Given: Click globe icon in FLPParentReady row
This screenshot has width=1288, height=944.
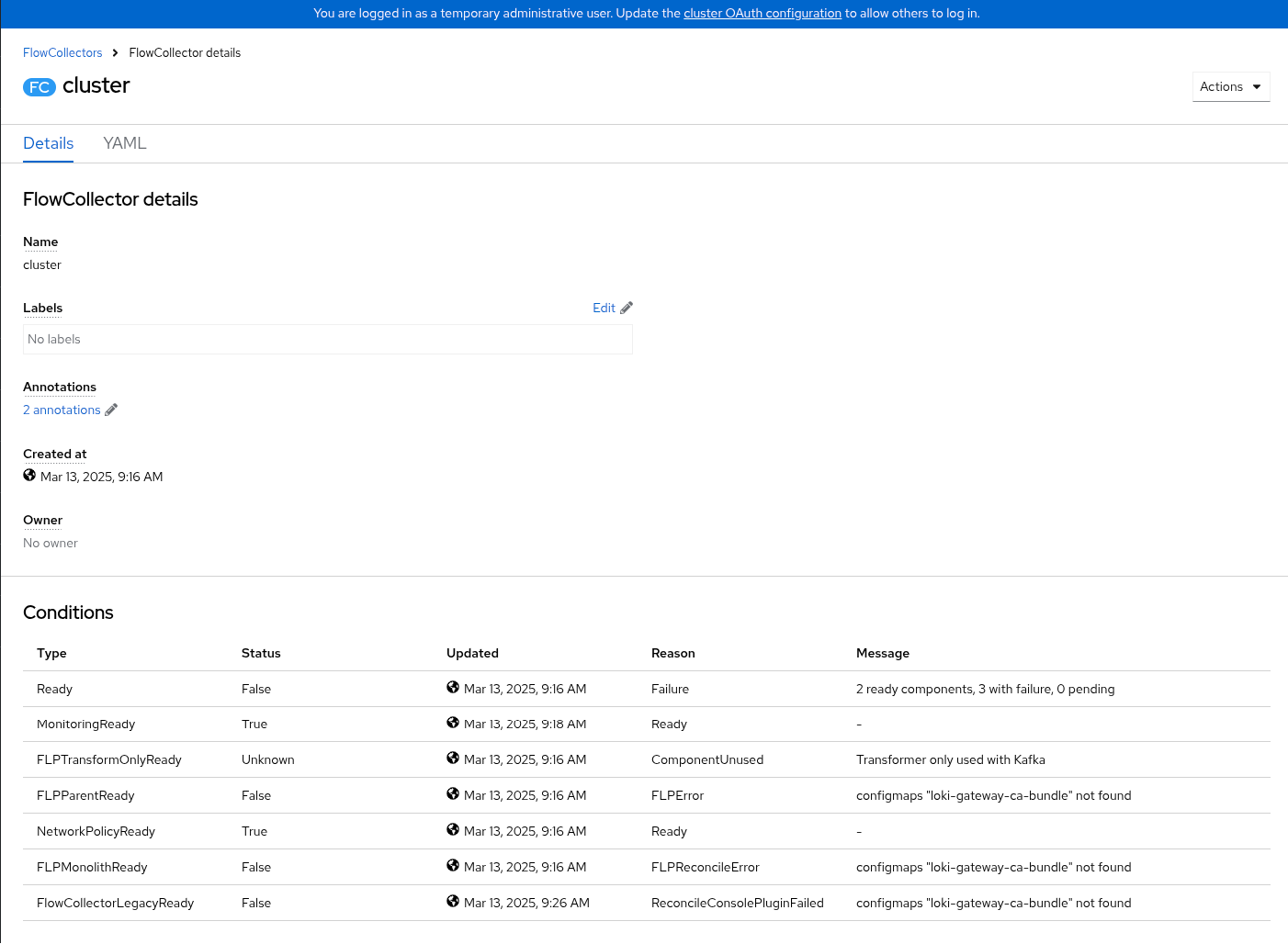Looking at the screenshot, I should coord(453,794).
